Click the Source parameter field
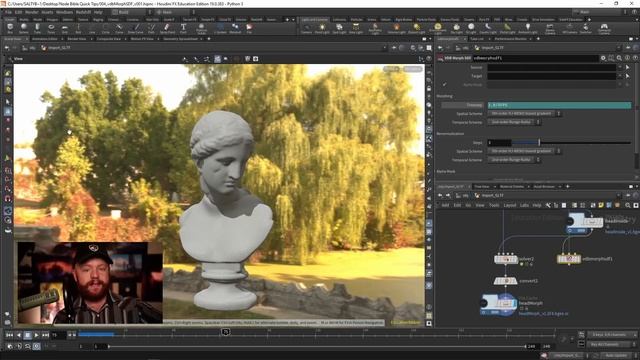 [x=552, y=67]
